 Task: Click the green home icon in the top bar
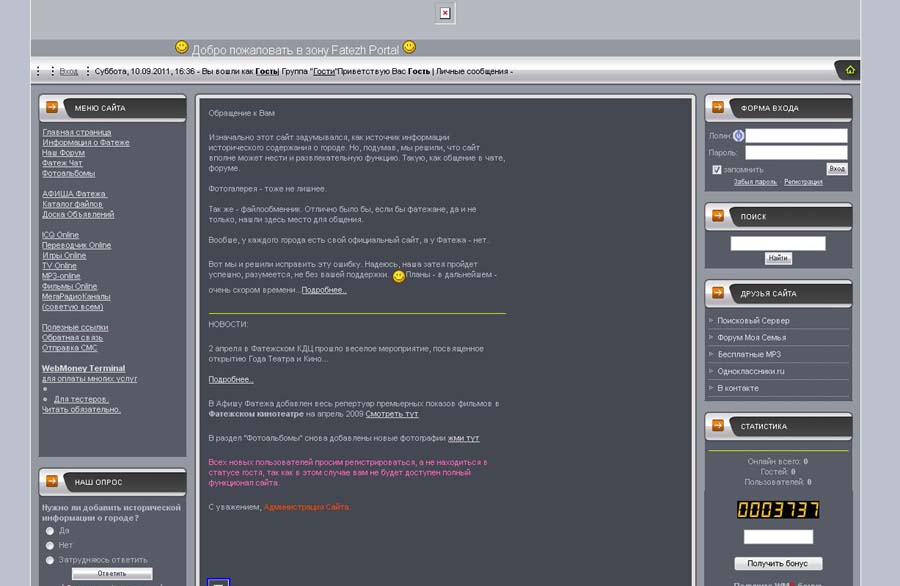850,70
